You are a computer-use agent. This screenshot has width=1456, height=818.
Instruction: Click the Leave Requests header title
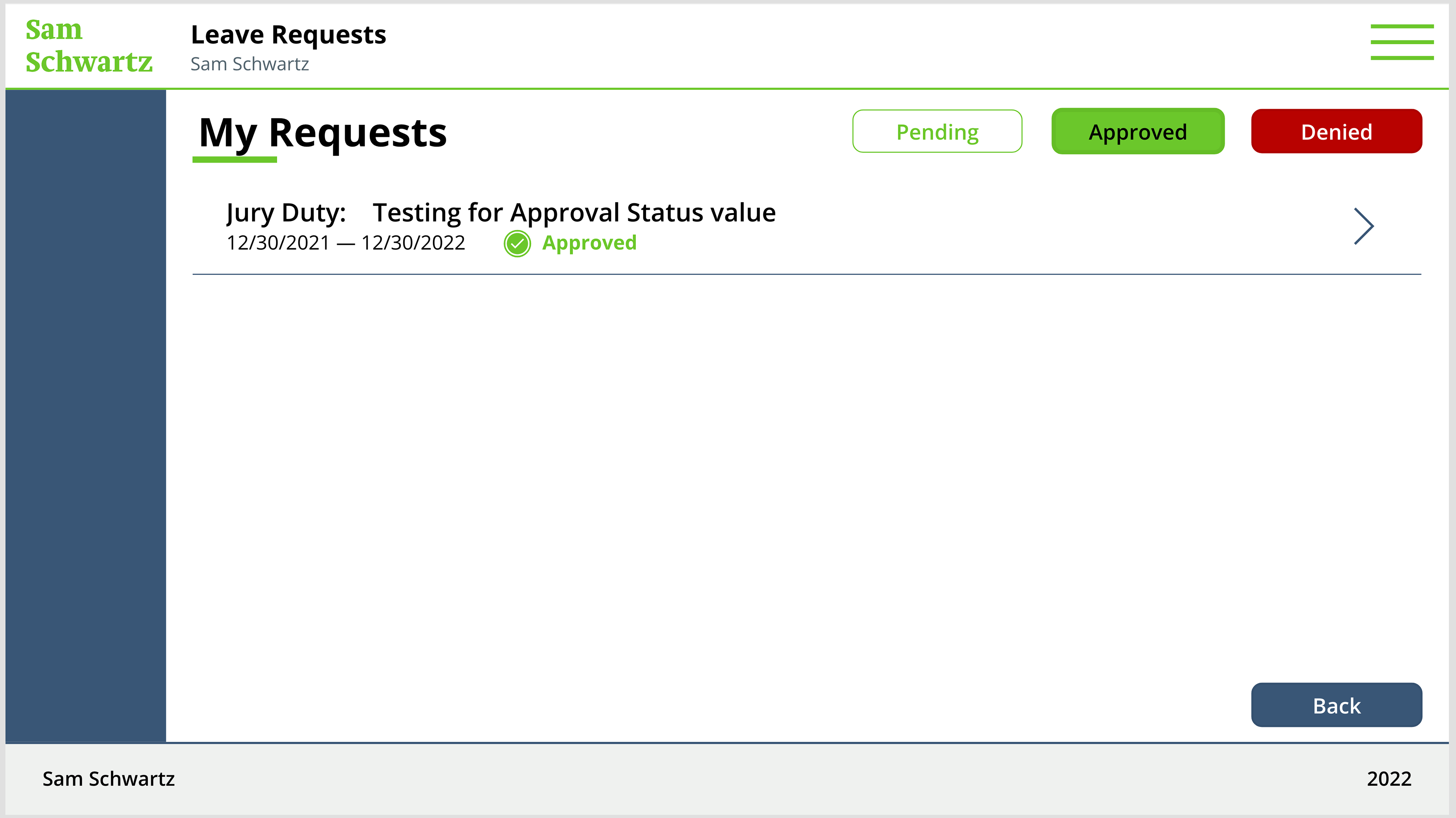pos(288,35)
